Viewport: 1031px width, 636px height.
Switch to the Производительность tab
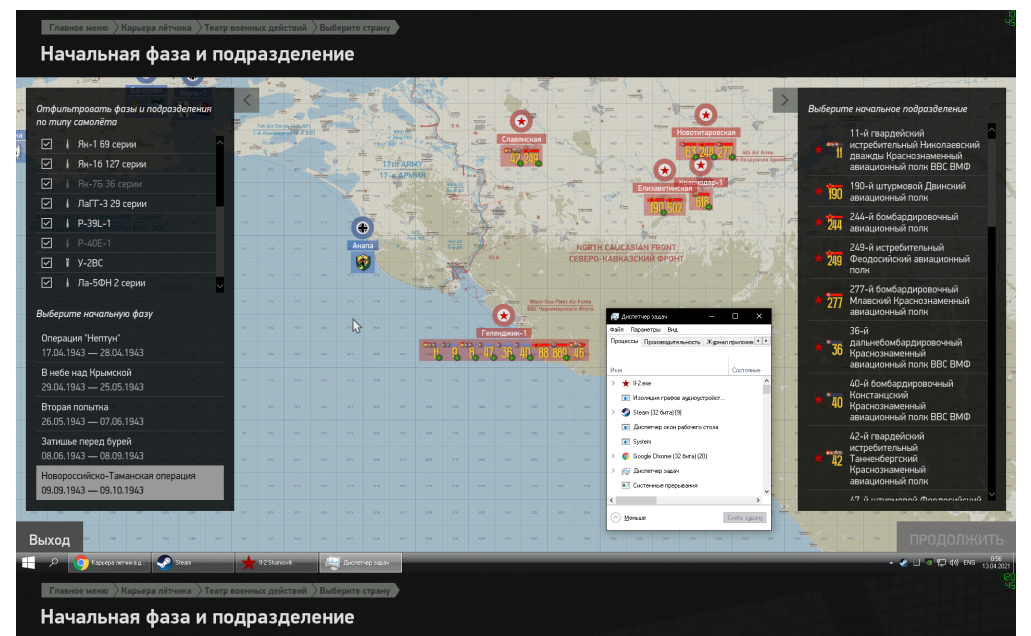(x=671, y=342)
